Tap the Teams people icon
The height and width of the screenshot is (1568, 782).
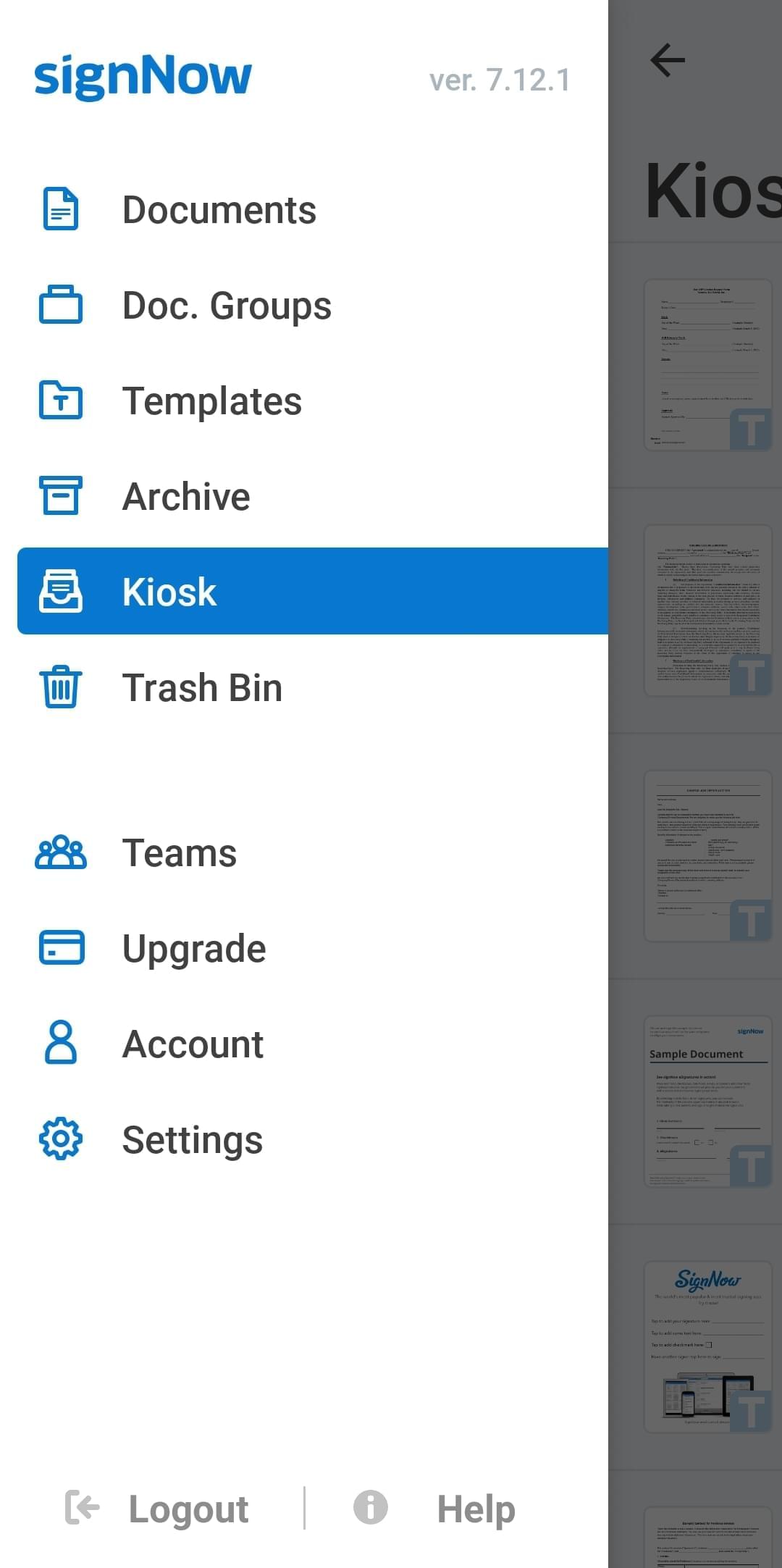pos(61,852)
